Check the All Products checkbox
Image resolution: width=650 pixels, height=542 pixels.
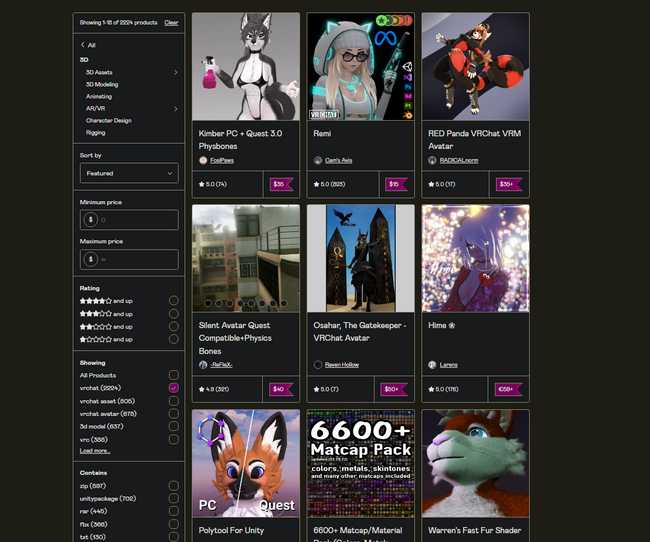pyautogui.click(x=174, y=375)
